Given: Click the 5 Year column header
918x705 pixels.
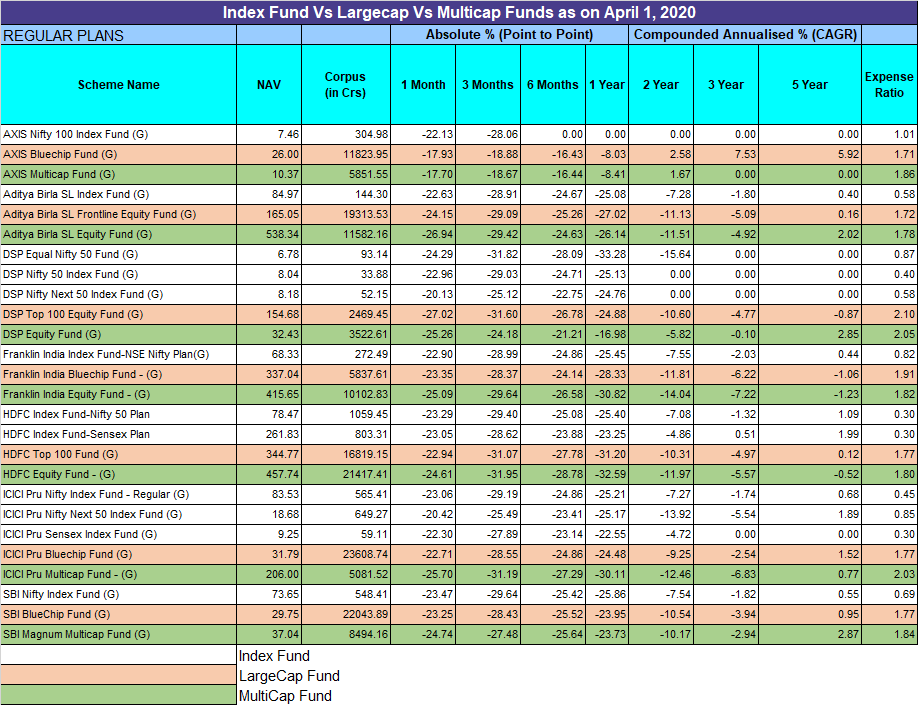Looking at the screenshot, I should pyautogui.click(x=810, y=84).
